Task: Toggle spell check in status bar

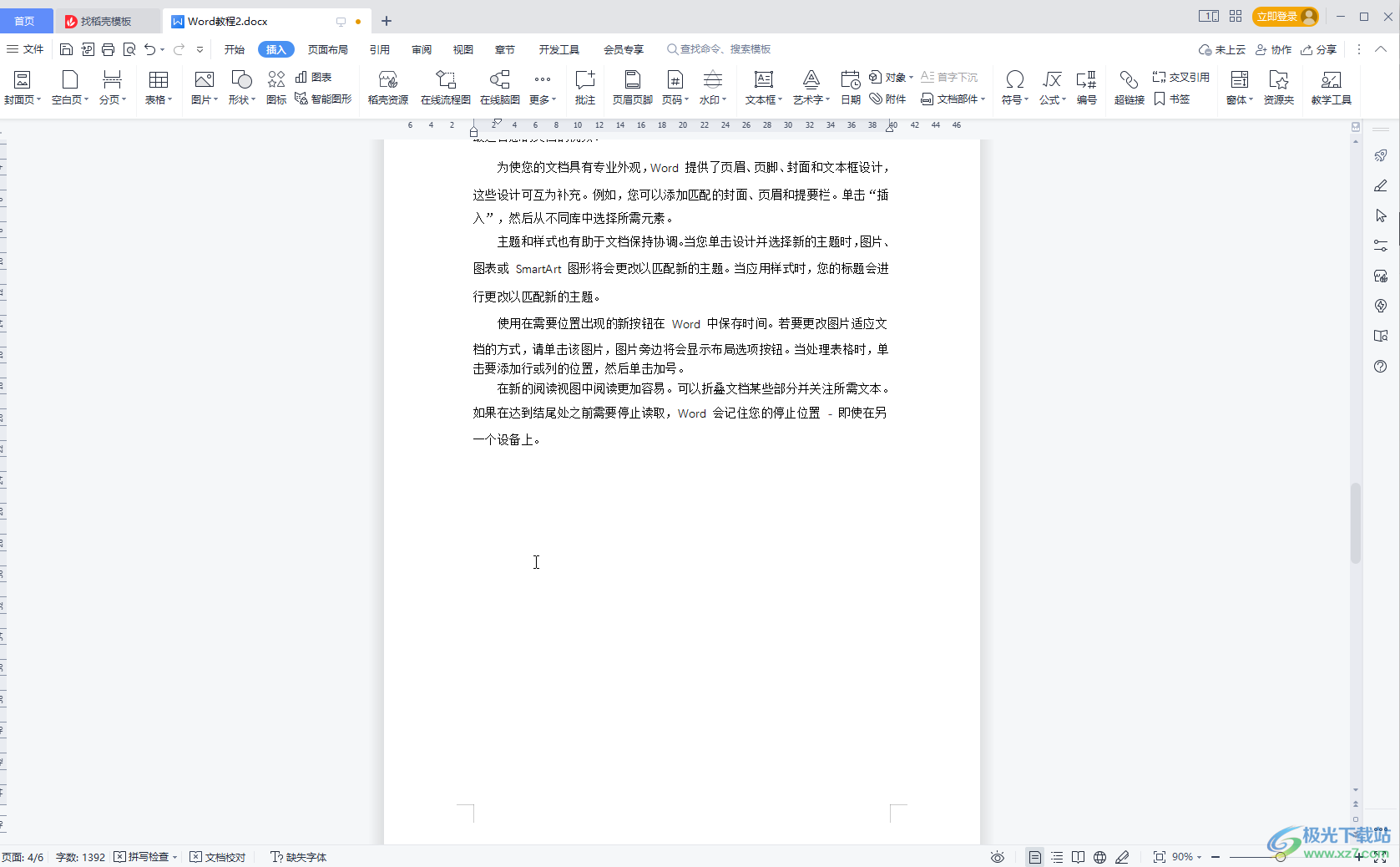Action: [146, 857]
